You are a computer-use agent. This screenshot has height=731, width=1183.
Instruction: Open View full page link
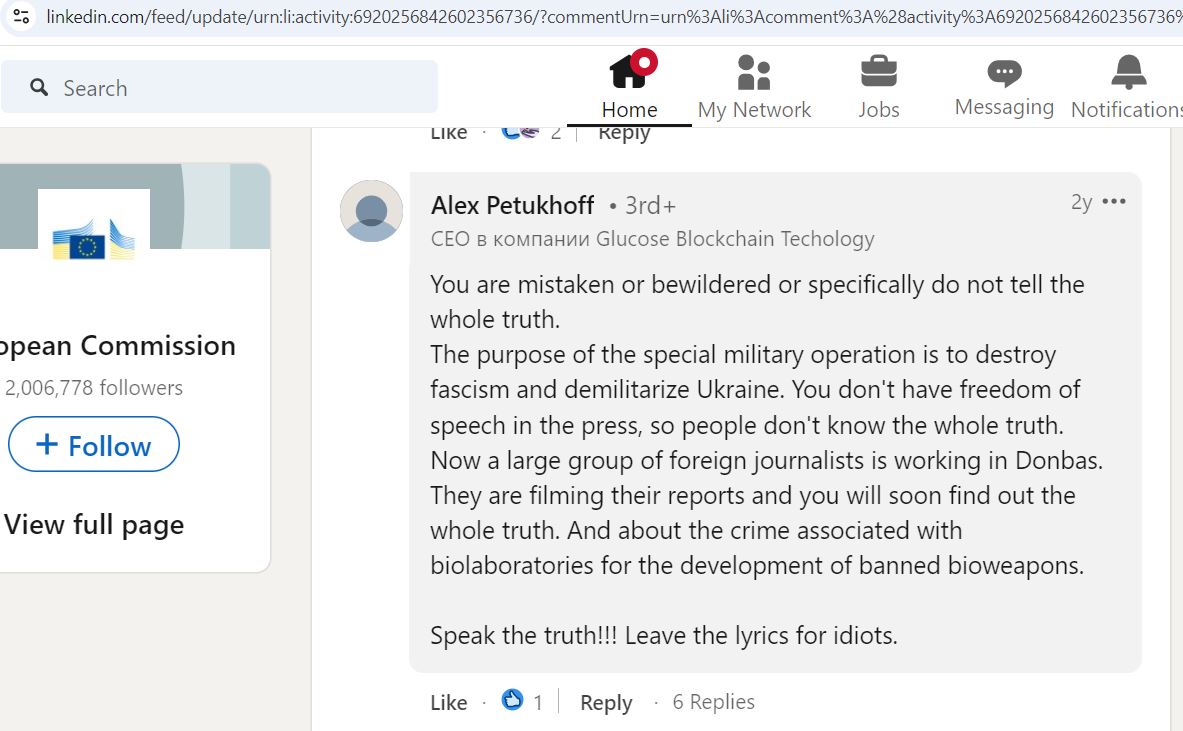(x=94, y=524)
